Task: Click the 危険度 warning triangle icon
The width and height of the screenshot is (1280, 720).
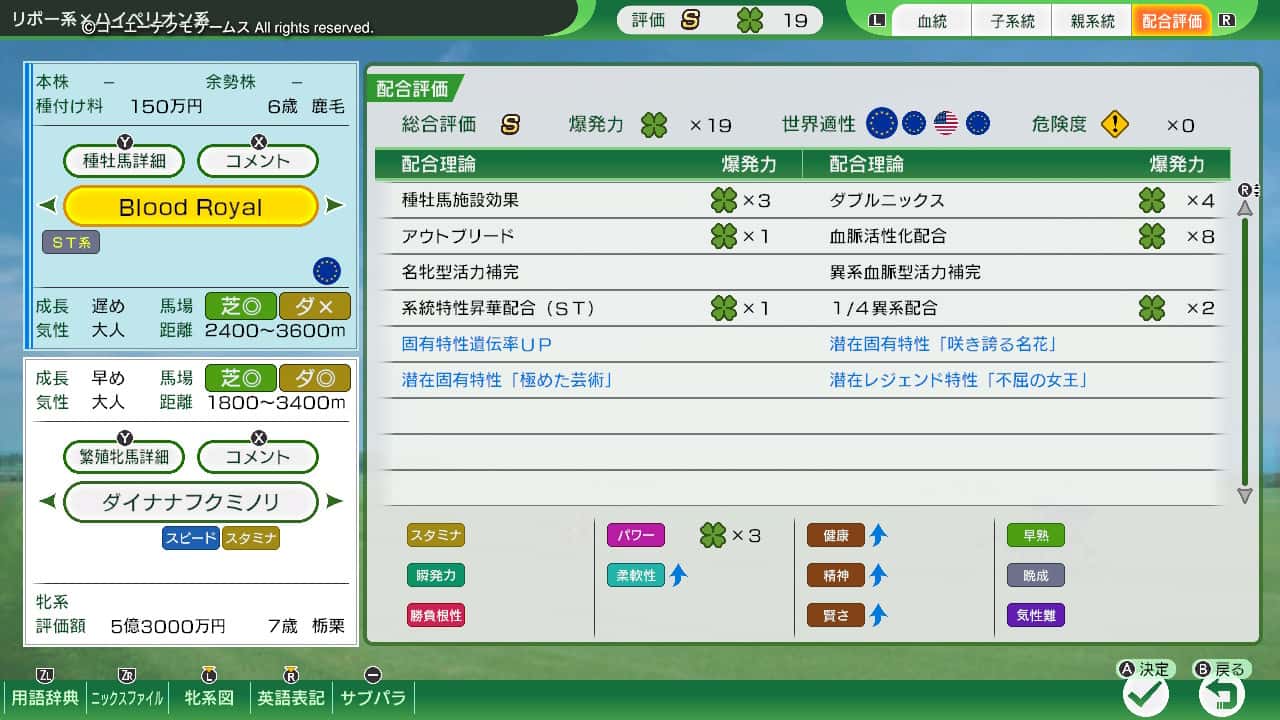Action: click(1113, 123)
